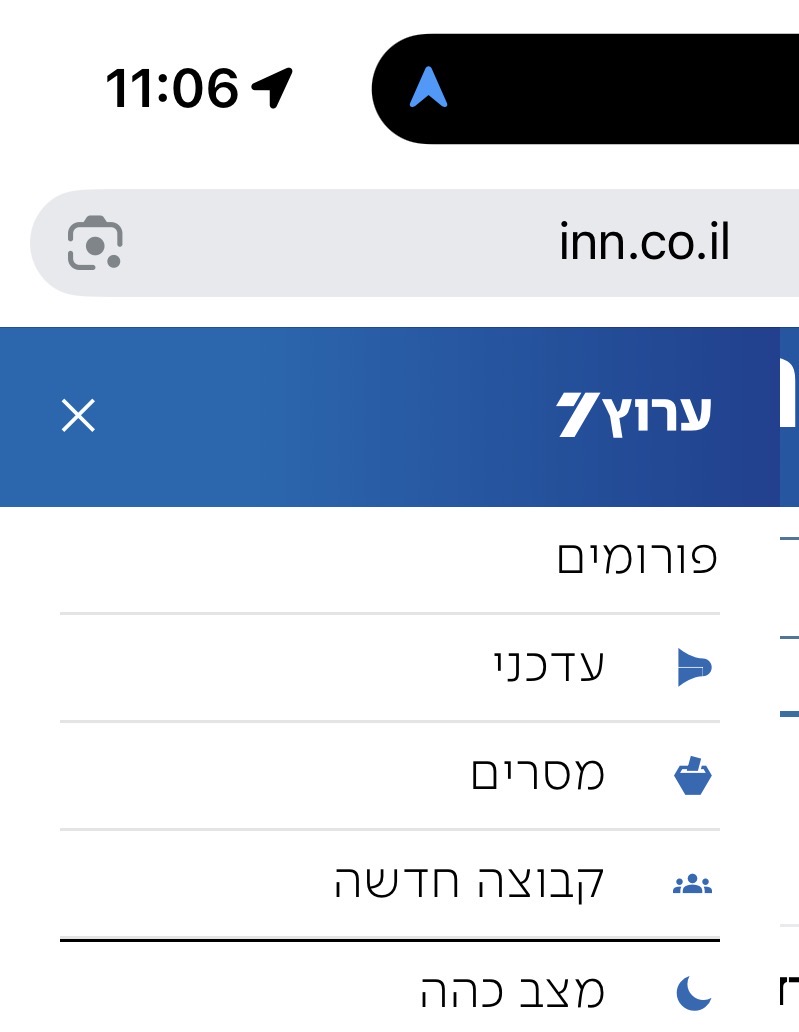This screenshot has height=1032, width=799.
Task: Tap the partially hidden page logo behind menu
Action: click(789, 390)
